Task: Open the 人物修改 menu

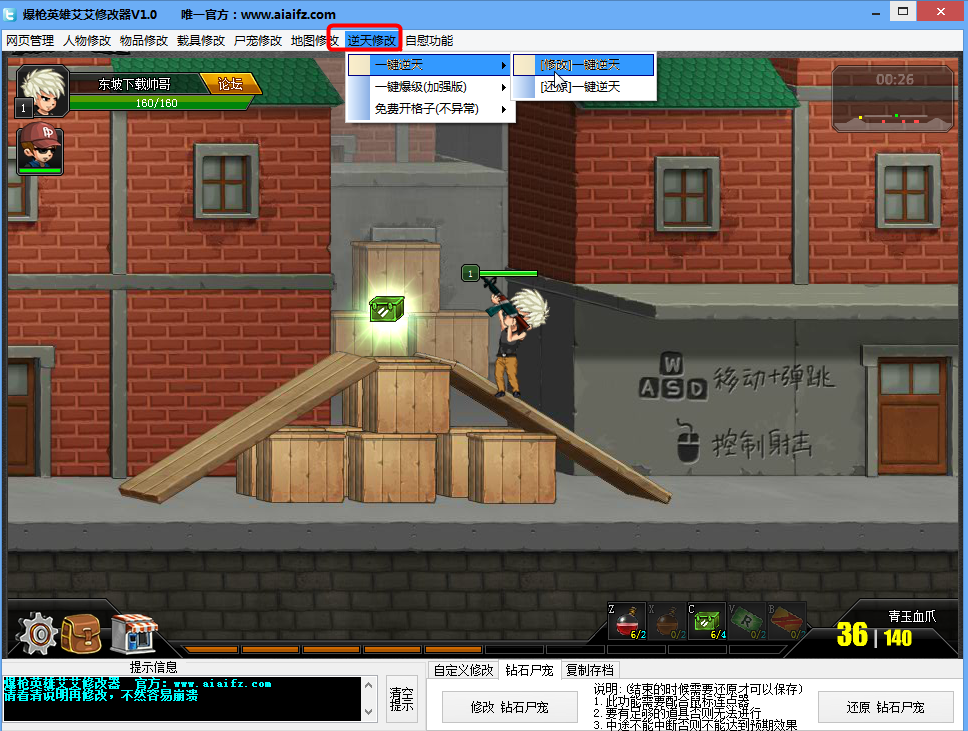Action: click(87, 41)
